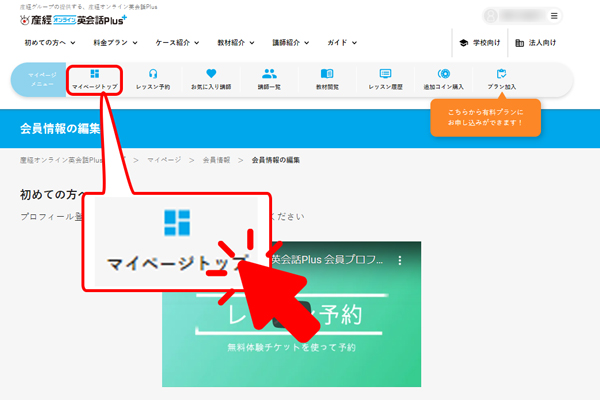Image resolution: width=600 pixels, height=400 pixels.
Task: Open 追加コイン購入 coin icon
Action: click(x=443, y=74)
